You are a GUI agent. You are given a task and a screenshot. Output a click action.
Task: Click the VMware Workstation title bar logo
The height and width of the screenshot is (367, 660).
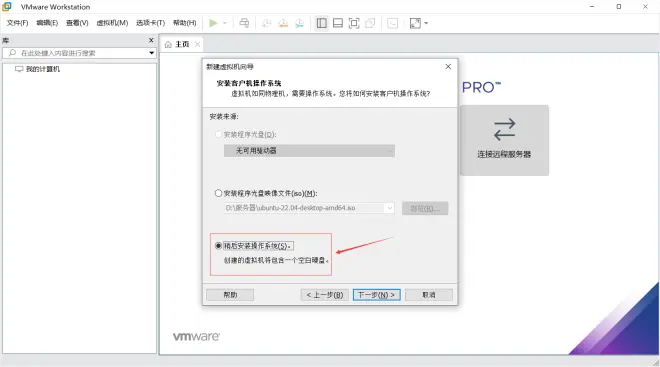[x=7, y=7]
